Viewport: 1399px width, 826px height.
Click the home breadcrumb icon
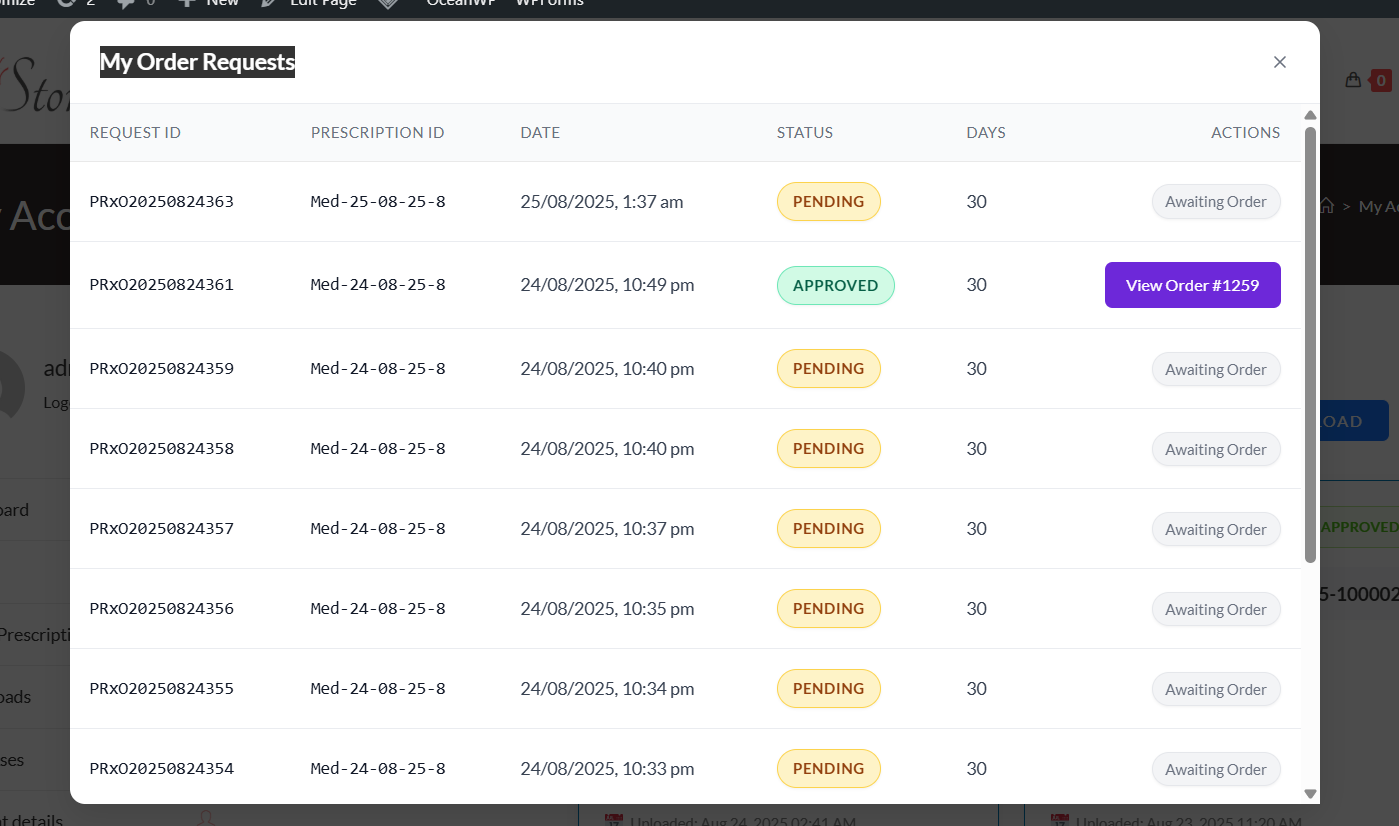1327,206
